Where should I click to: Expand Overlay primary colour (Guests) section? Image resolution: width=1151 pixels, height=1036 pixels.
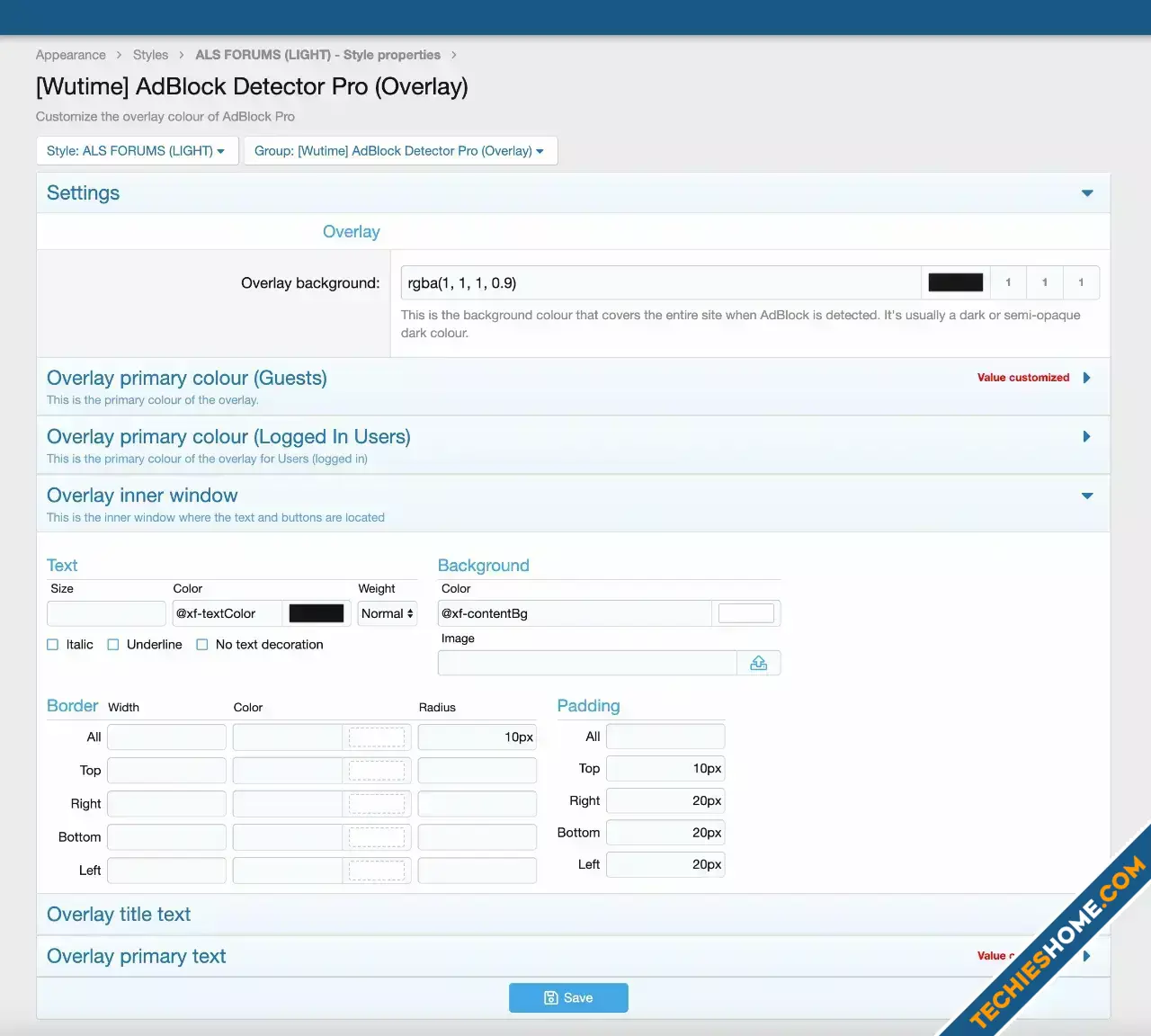[x=1086, y=378]
